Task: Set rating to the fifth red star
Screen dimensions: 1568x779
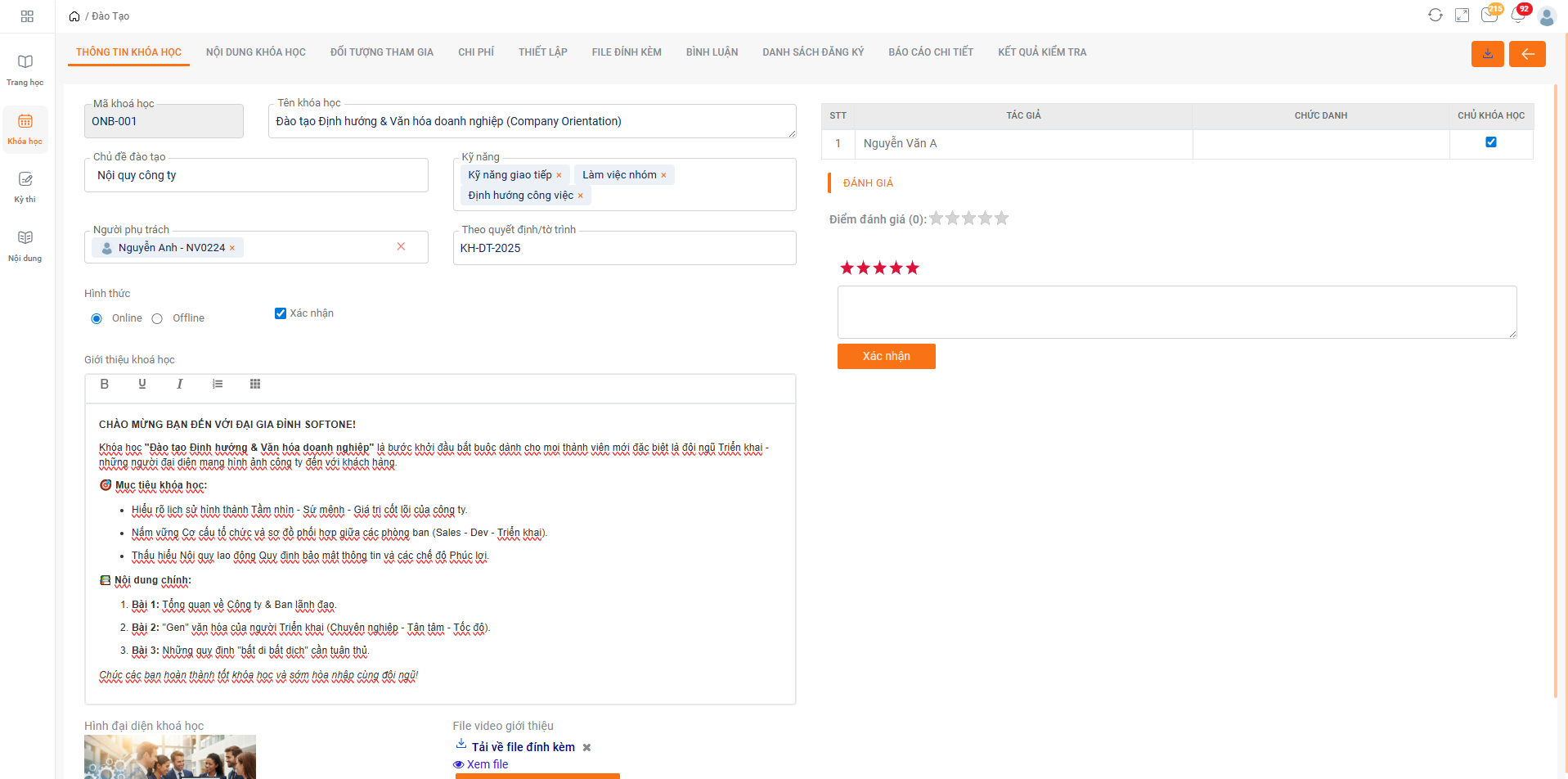Action: 913,268
